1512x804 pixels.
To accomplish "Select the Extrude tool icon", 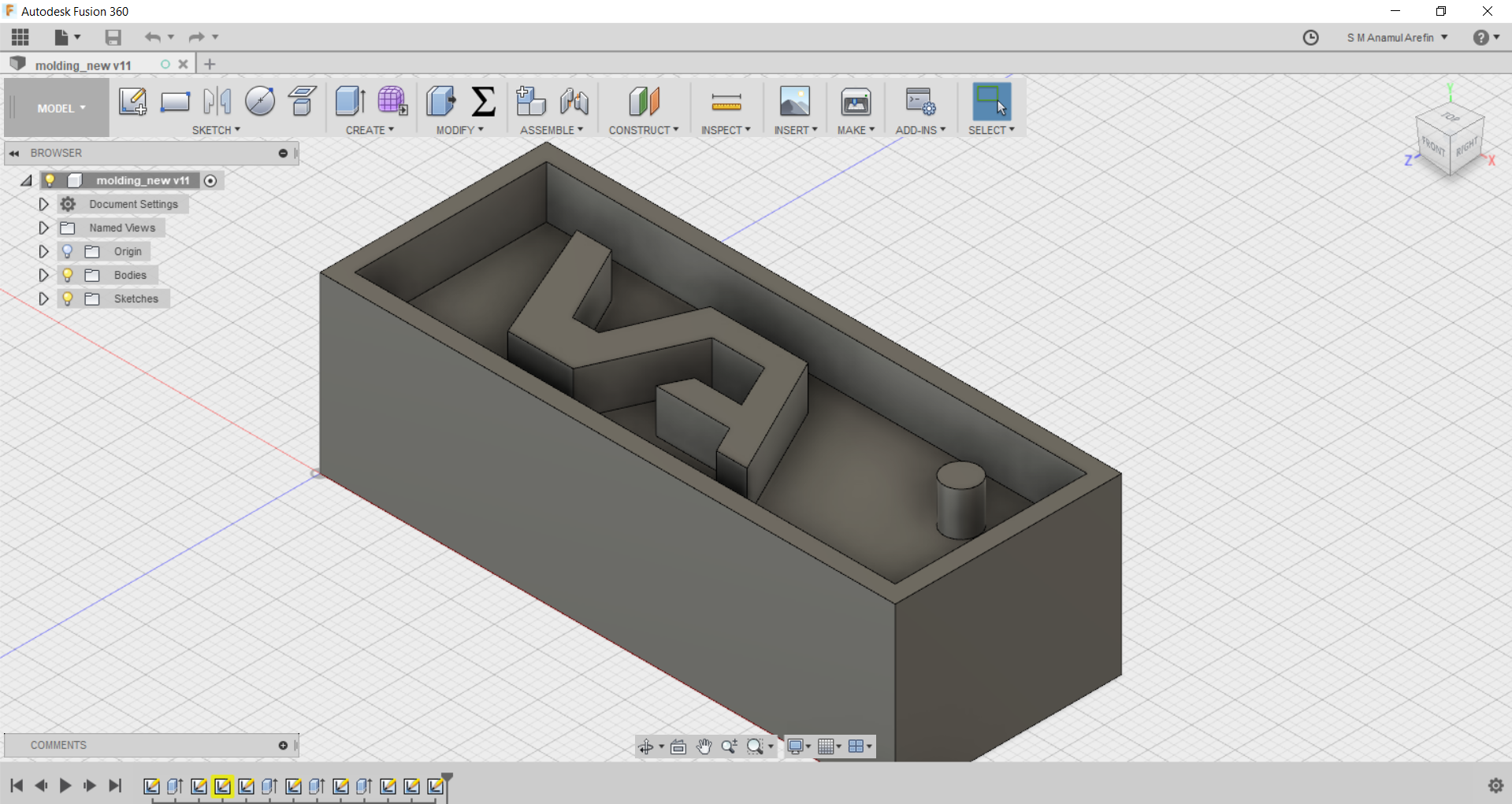I will point(350,102).
